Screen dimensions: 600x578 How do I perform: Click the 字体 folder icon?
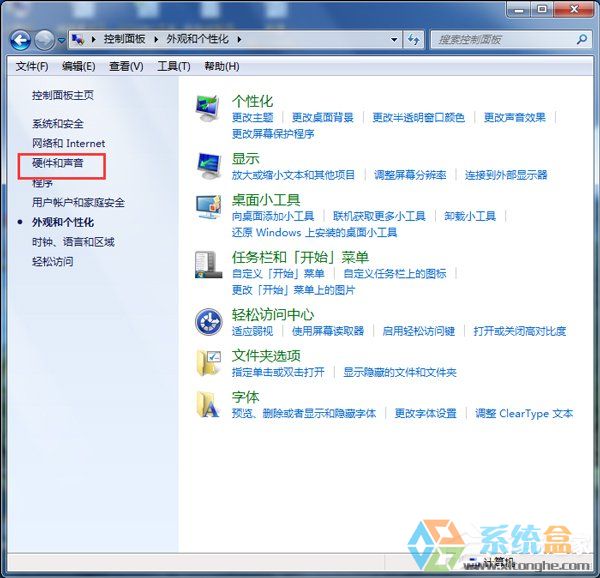pyautogui.click(x=208, y=404)
